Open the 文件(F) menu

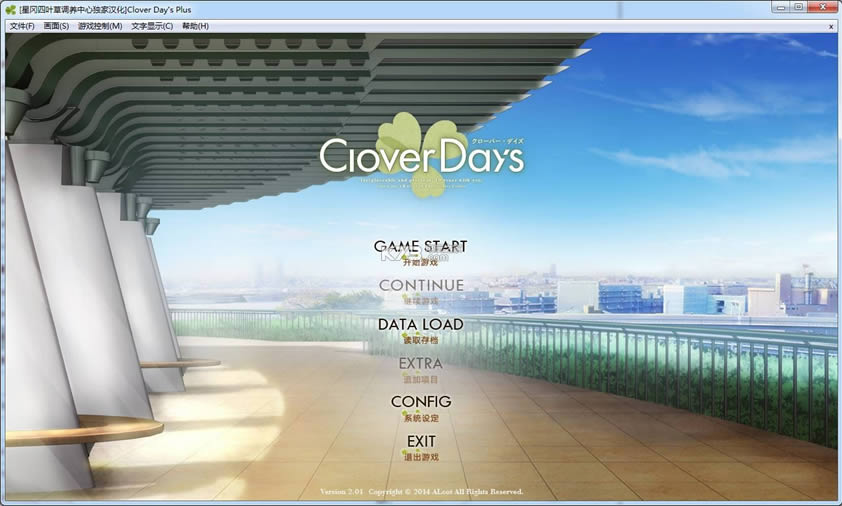[22, 26]
